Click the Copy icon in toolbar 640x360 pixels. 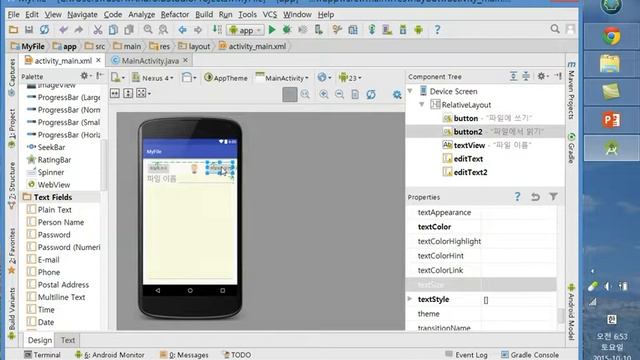pyautogui.click(x=113, y=30)
